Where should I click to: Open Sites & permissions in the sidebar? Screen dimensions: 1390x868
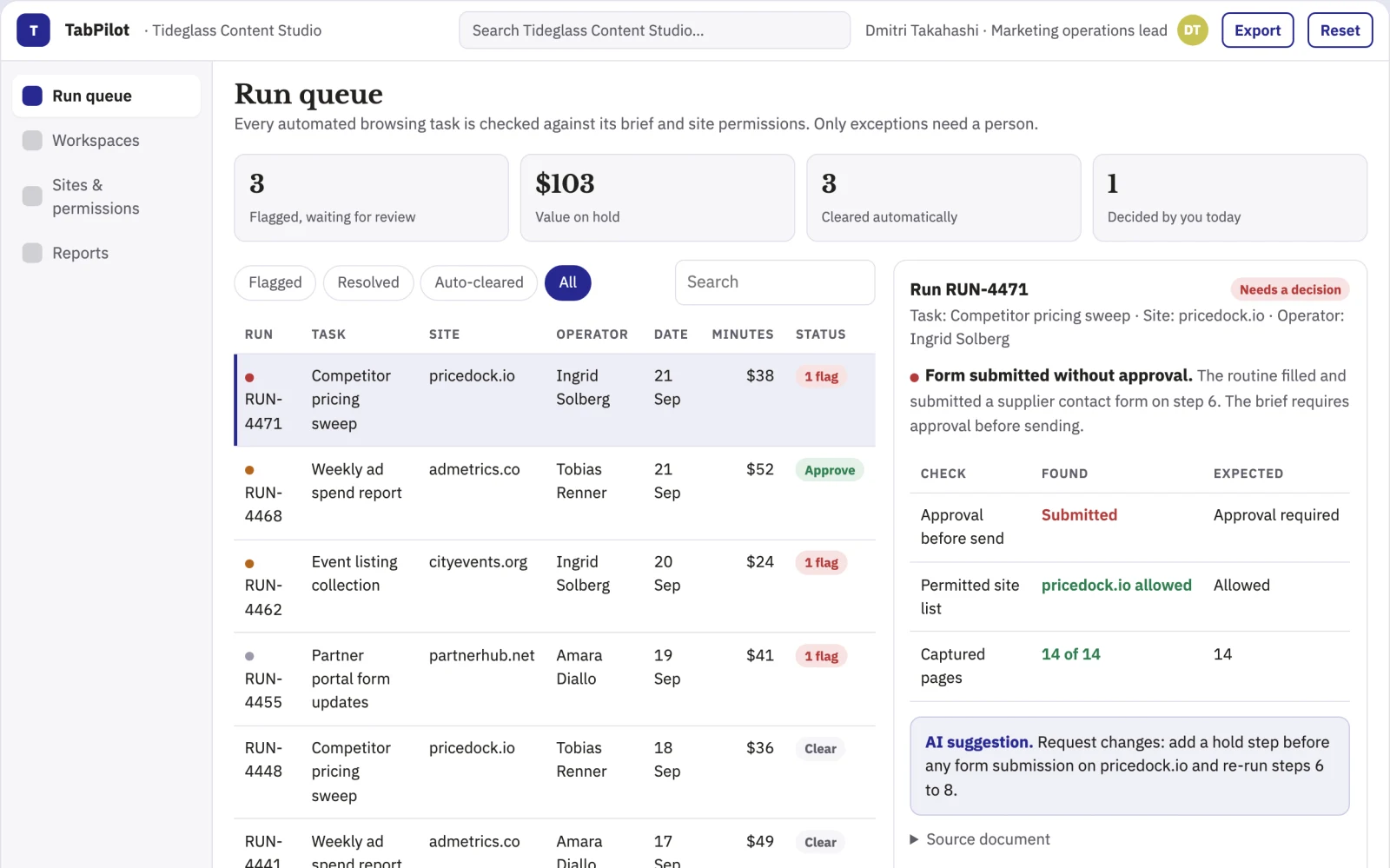coord(107,196)
